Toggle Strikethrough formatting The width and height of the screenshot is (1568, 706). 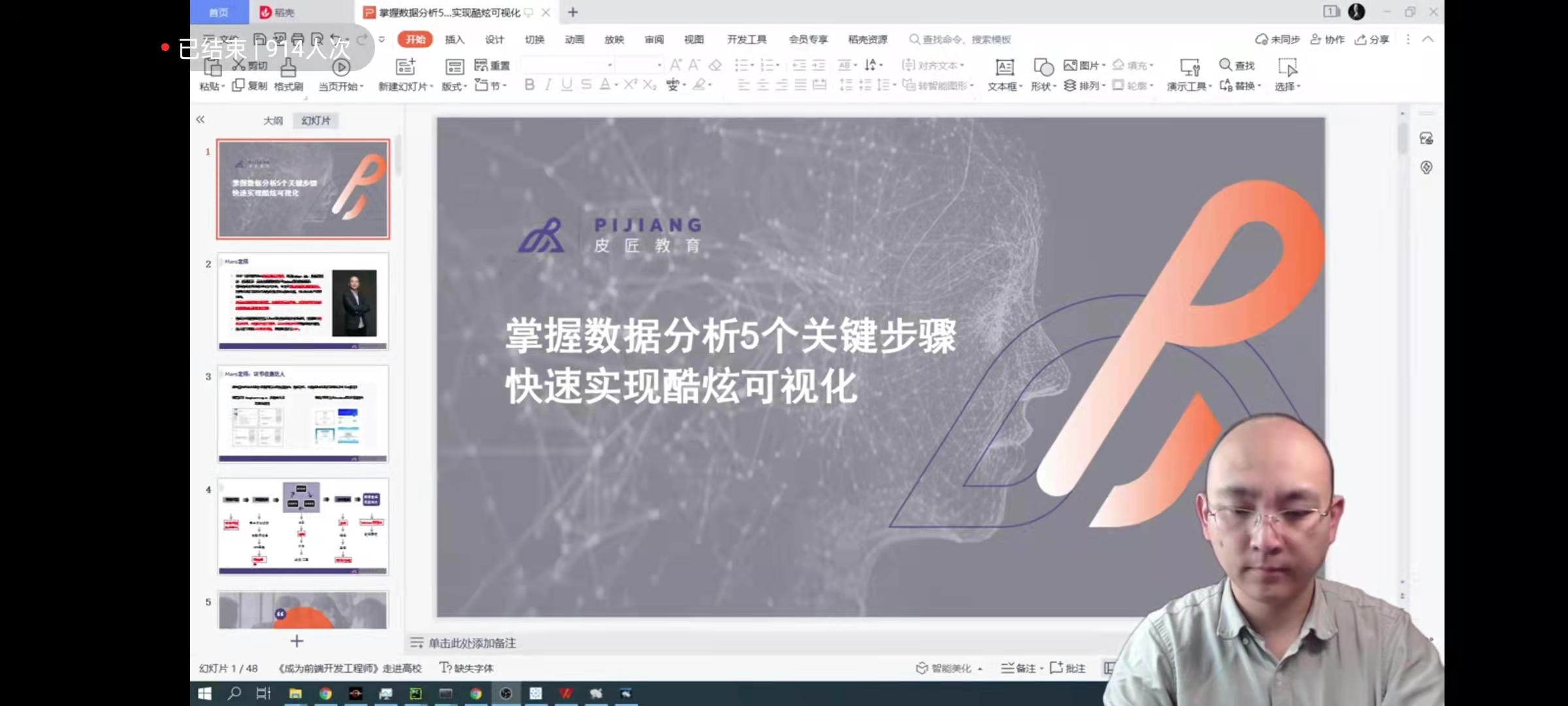tap(586, 84)
